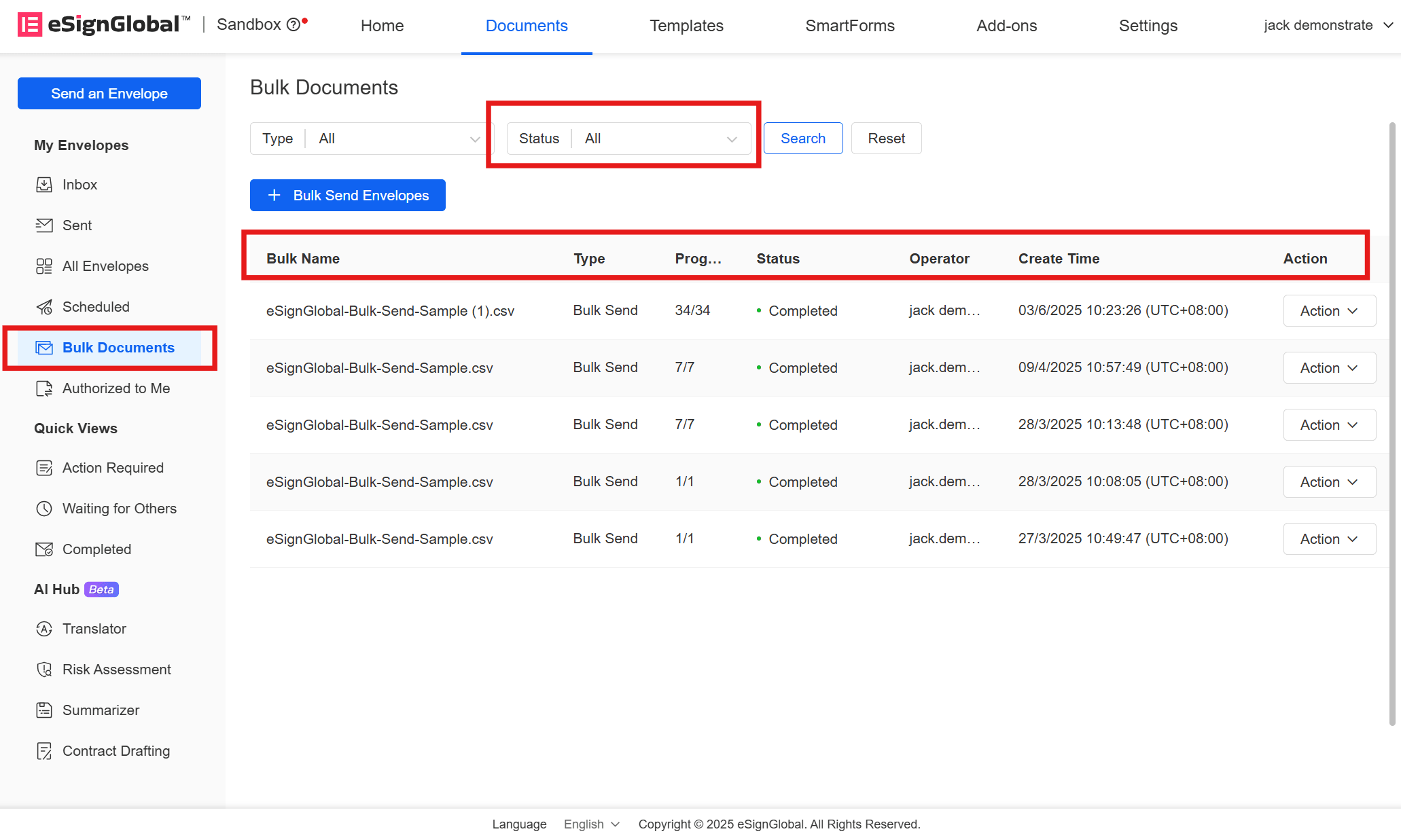The width and height of the screenshot is (1401, 840).
Task: Open the English language selector
Action: pyautogui.click(x=591, y=824)
